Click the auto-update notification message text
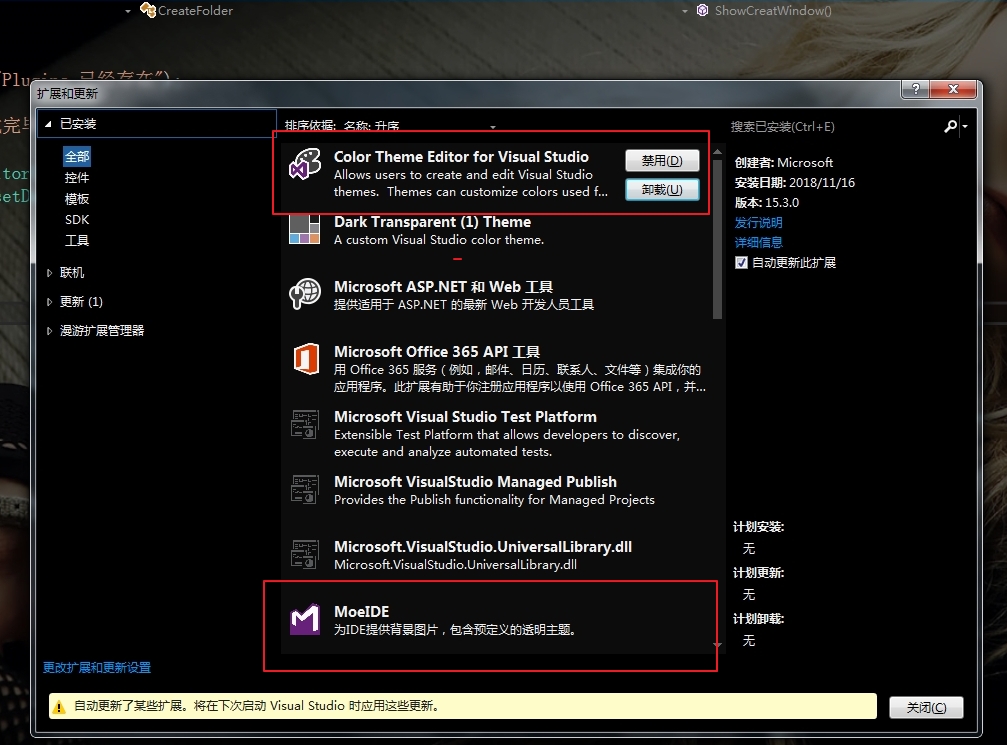1007x745 pixels. [257, 706]
